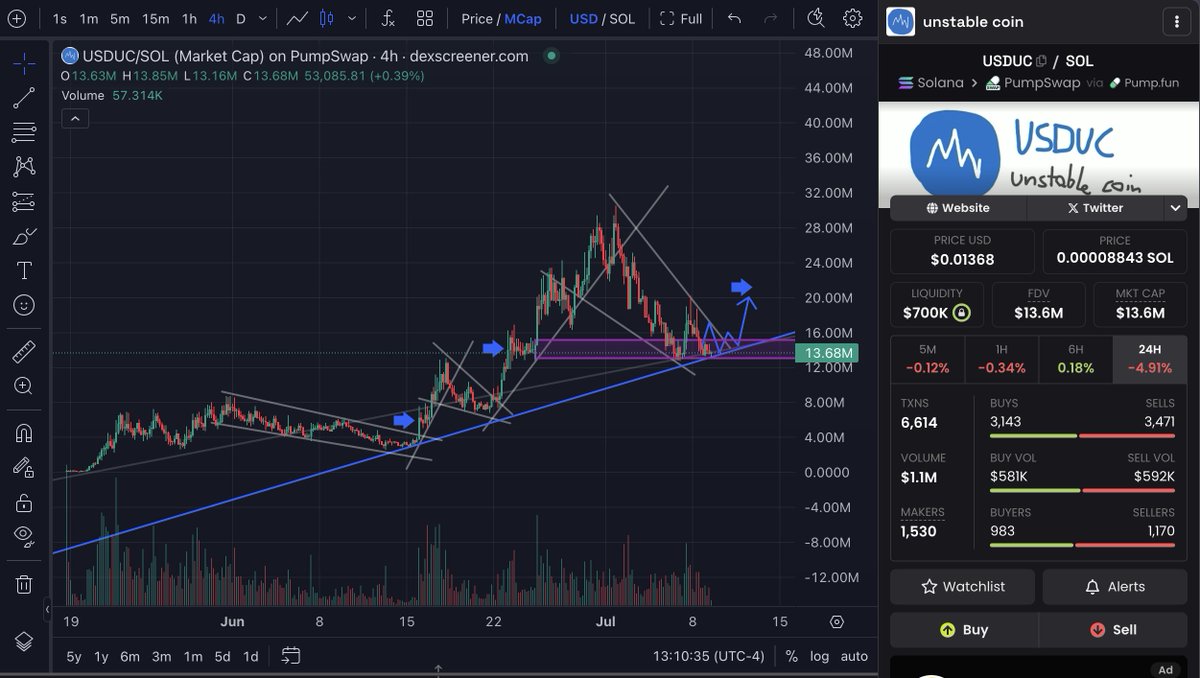1200x678 pixels.
Task: Open time axis settings gear
Action: coord(837,621)
